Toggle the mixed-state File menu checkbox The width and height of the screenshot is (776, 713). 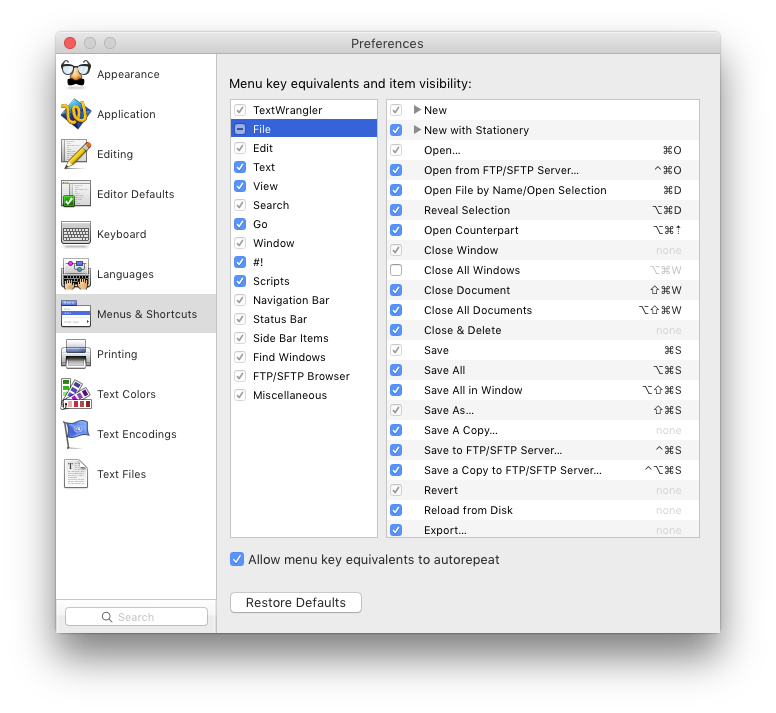(x=240, y=129)
